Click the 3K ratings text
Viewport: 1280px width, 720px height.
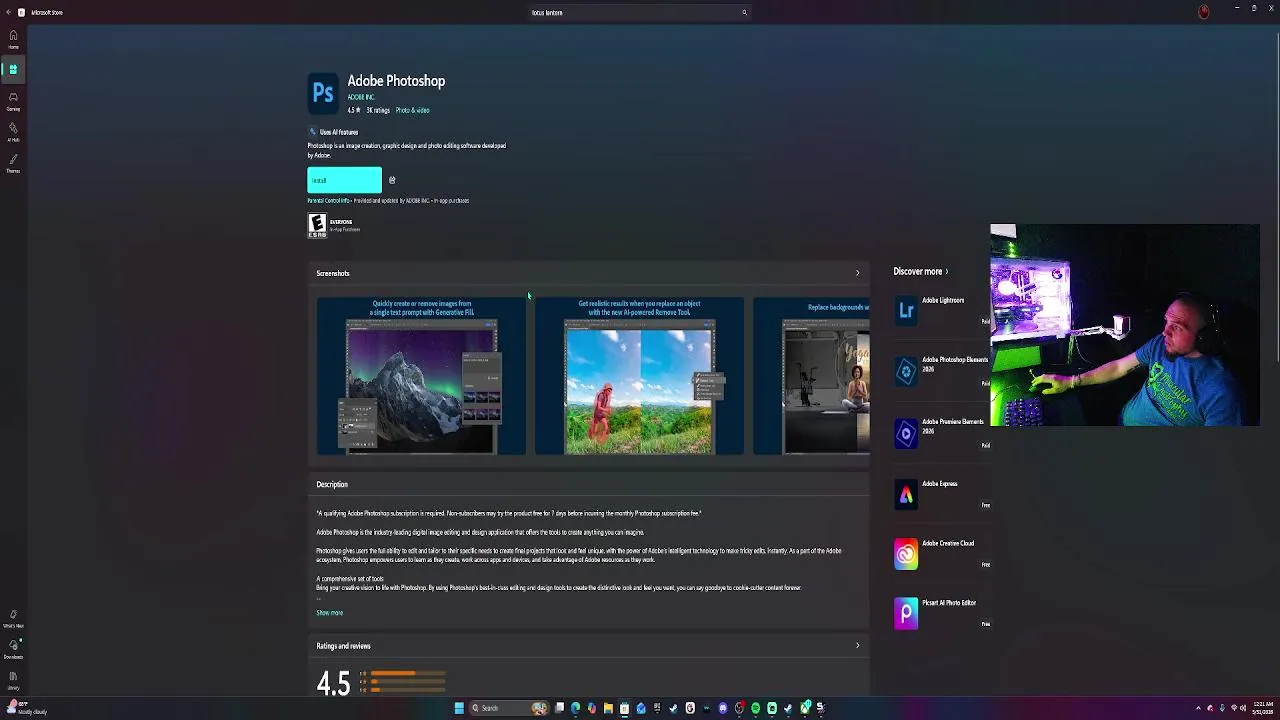[378, 110]
